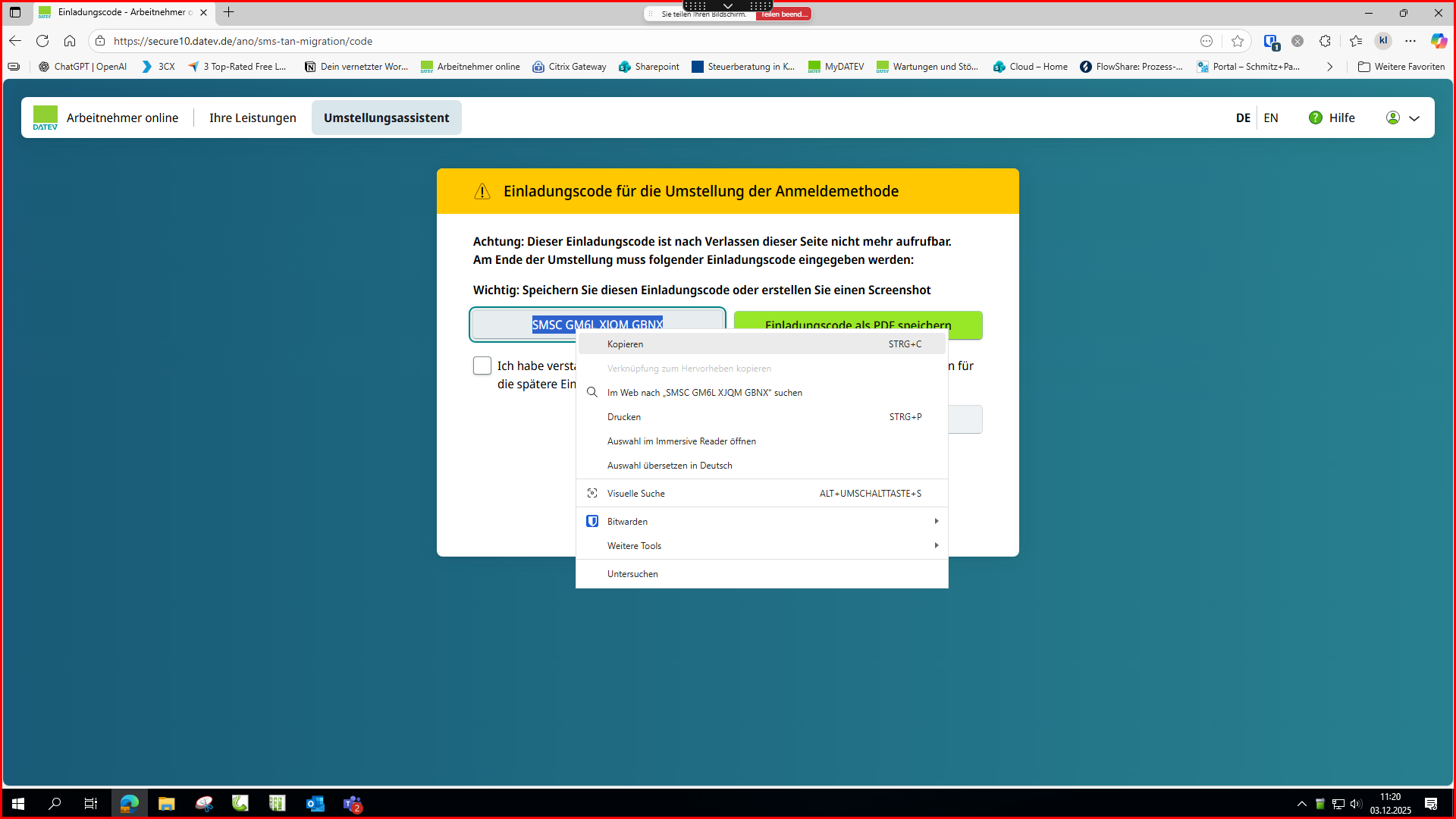Click 'Einladungscode als PDF speichern' button
Image resolution: width=1456 pixels, height=819 pixels.
pos(858,322)
